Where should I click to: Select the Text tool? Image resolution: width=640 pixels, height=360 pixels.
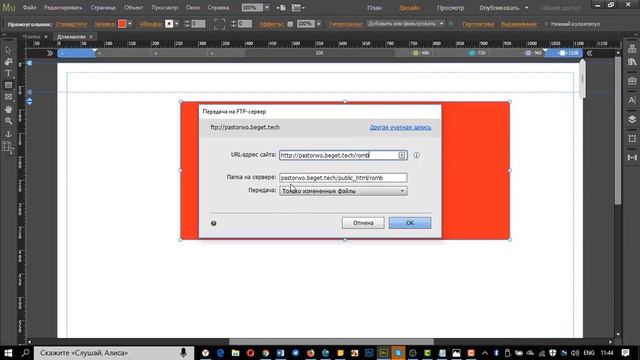8,73
